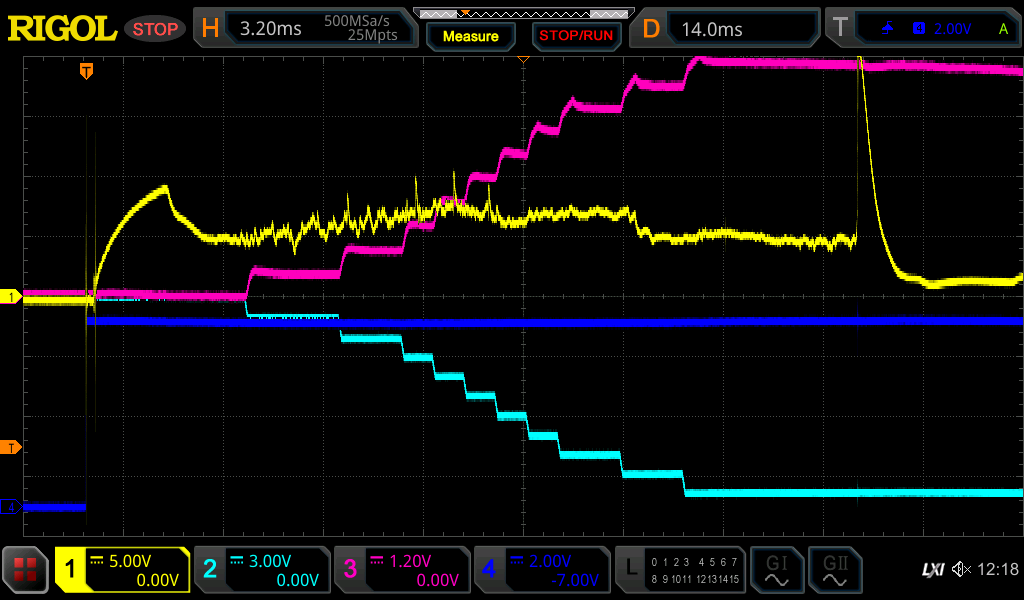Toggle channel 1 yellow 5.00V

pyautogui.click(x=122, y=571)
